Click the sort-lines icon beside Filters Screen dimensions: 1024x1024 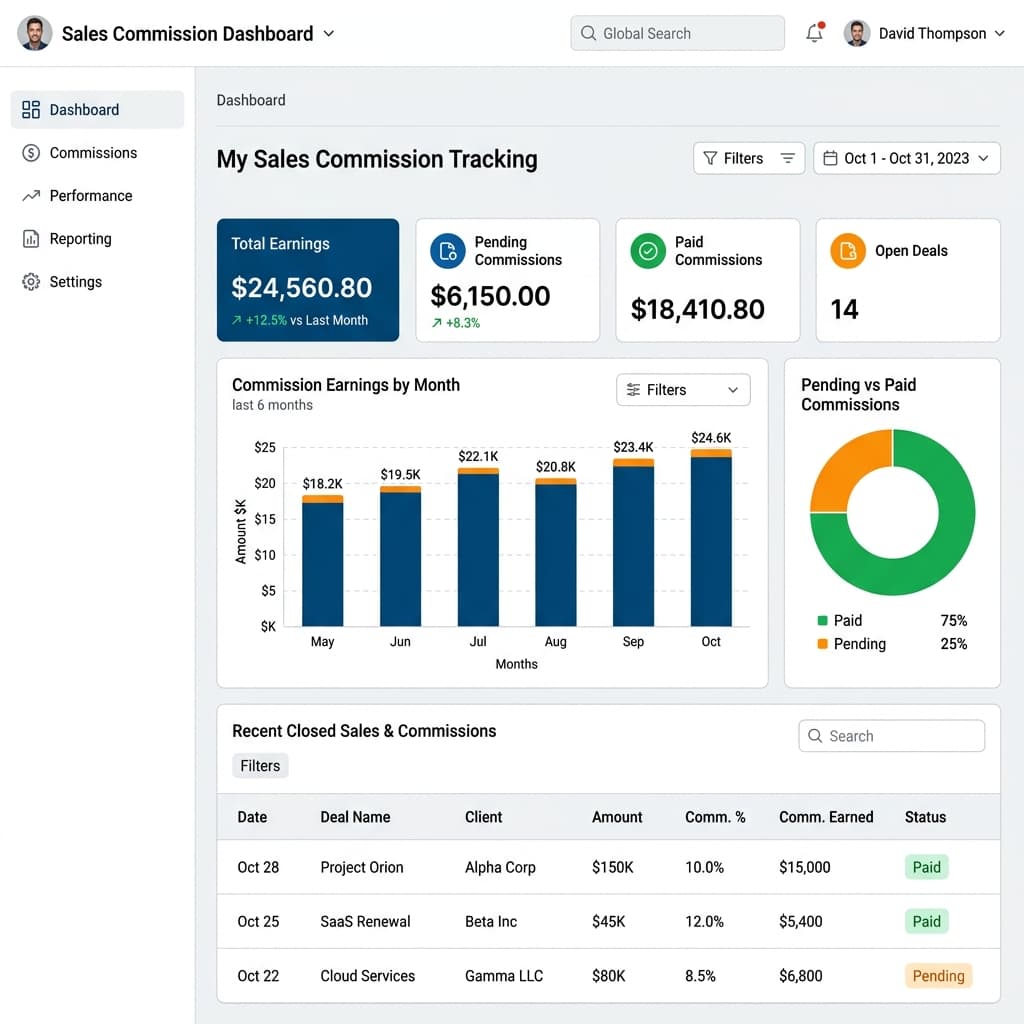pyautogui.click(x=788, y=158)
